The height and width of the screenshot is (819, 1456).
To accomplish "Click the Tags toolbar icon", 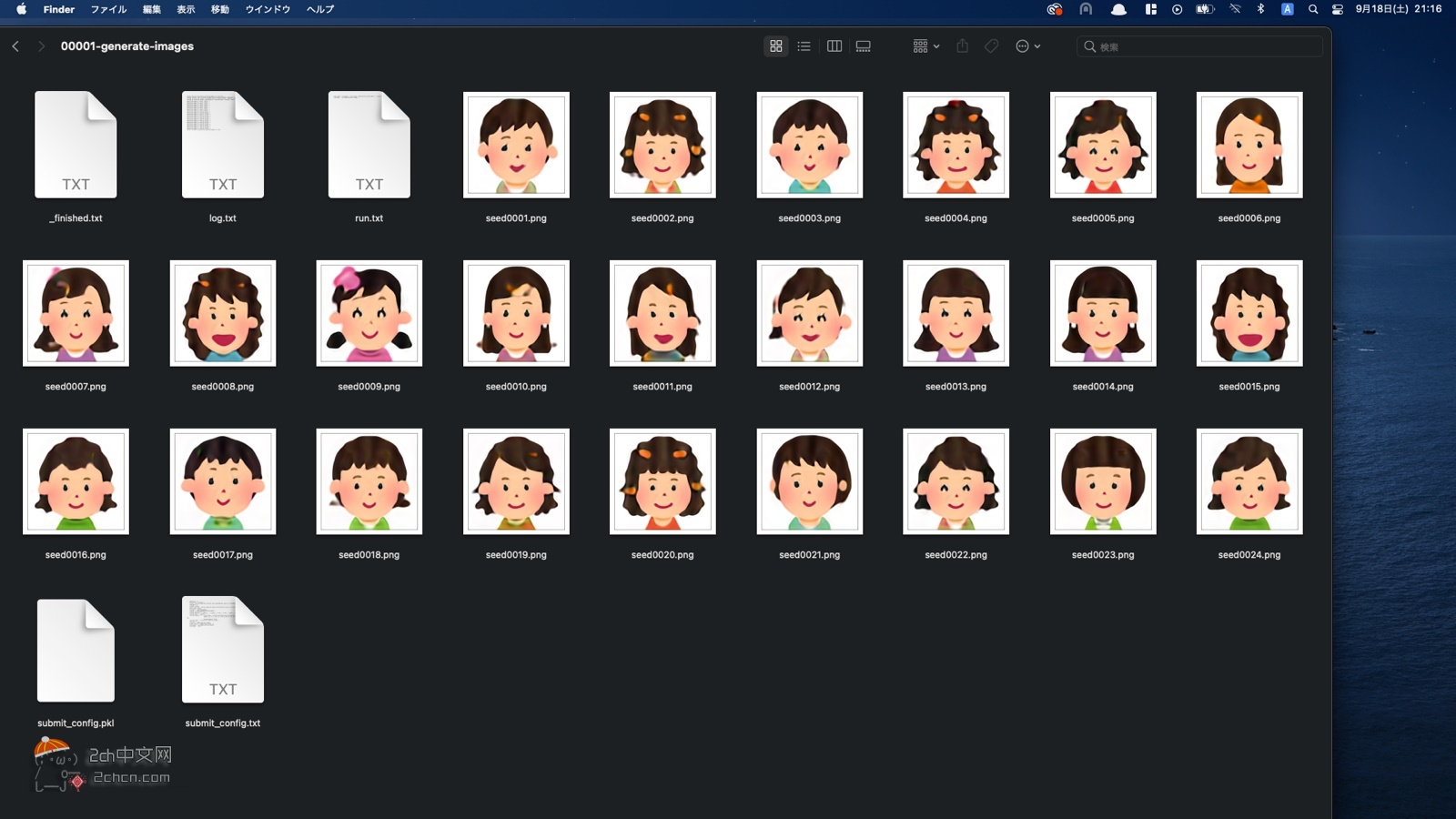I will pyautogui.click(x=992, y=46).
